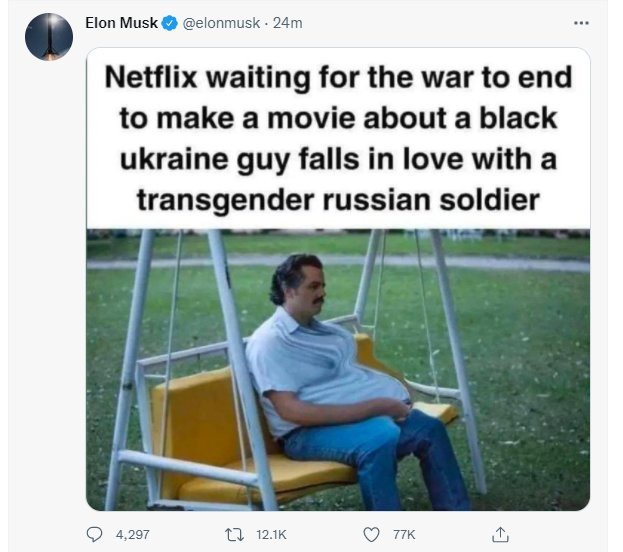Open the meme photo of the man on the swing
Viewport: 623px width, 552px height.
point(338,370)
